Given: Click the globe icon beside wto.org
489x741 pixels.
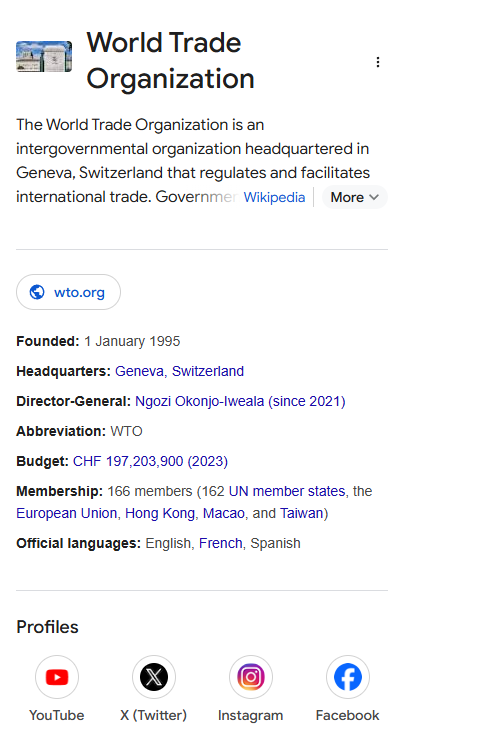Looking at the screenshot, I should (37, 292).
